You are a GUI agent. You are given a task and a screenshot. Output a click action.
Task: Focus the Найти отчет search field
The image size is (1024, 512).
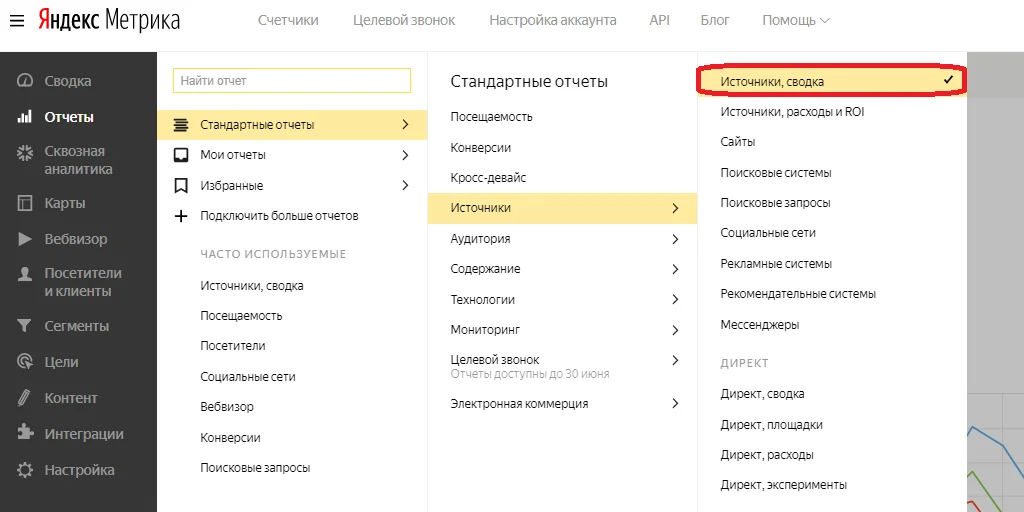coord(292,81)
